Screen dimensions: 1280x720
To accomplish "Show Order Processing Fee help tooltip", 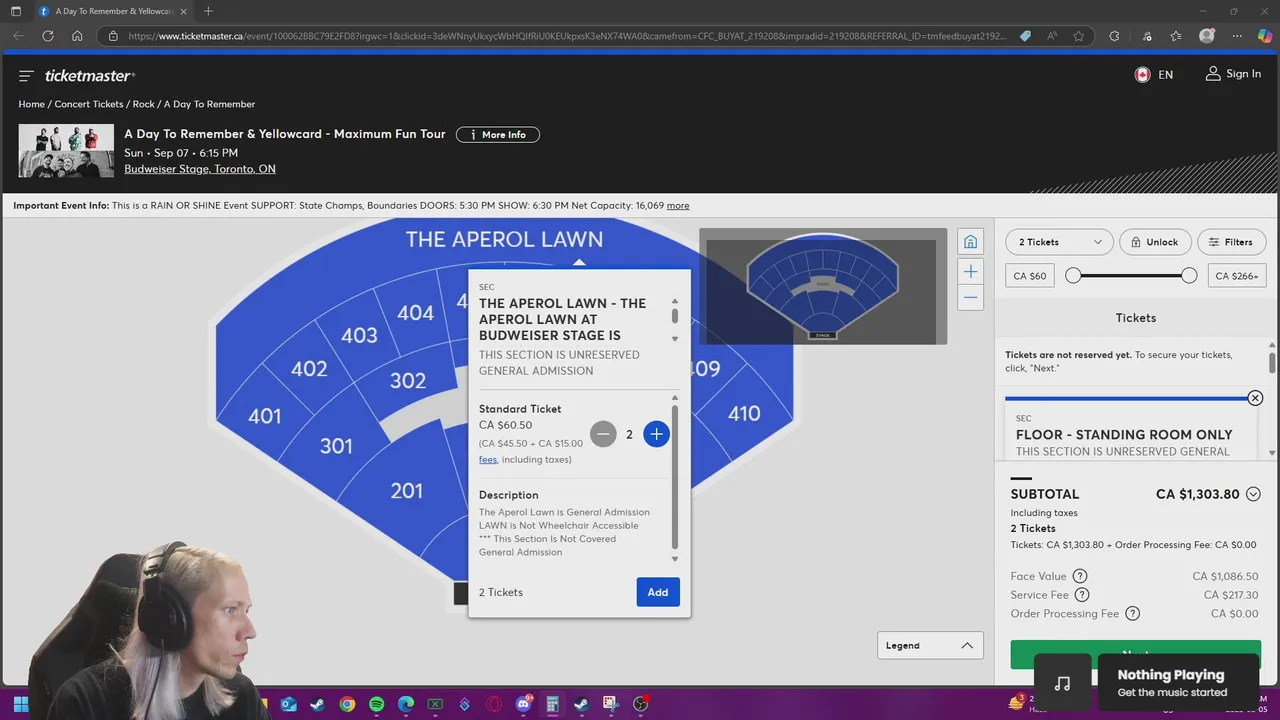I will pyautogui.click(x=1132, y=614).
